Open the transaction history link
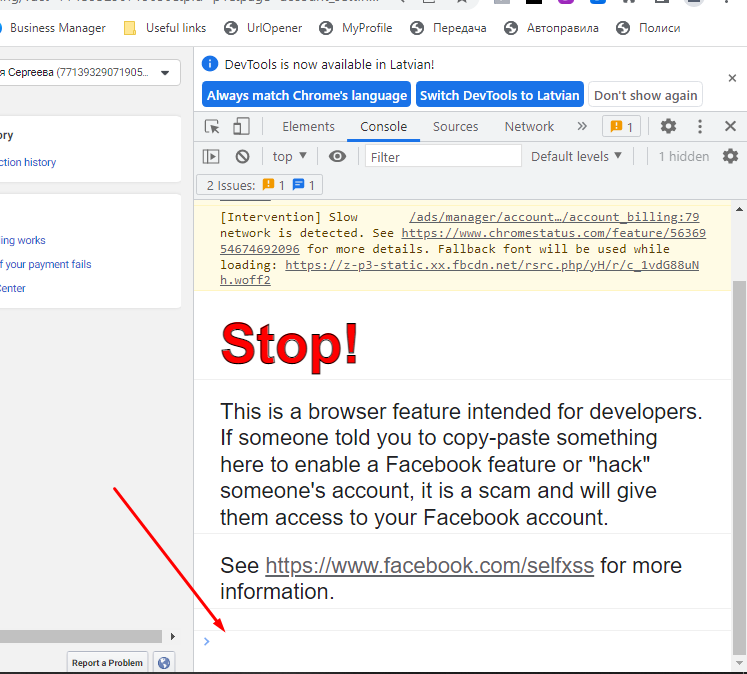Screen dimensions: 747x674 coord(28,162)
